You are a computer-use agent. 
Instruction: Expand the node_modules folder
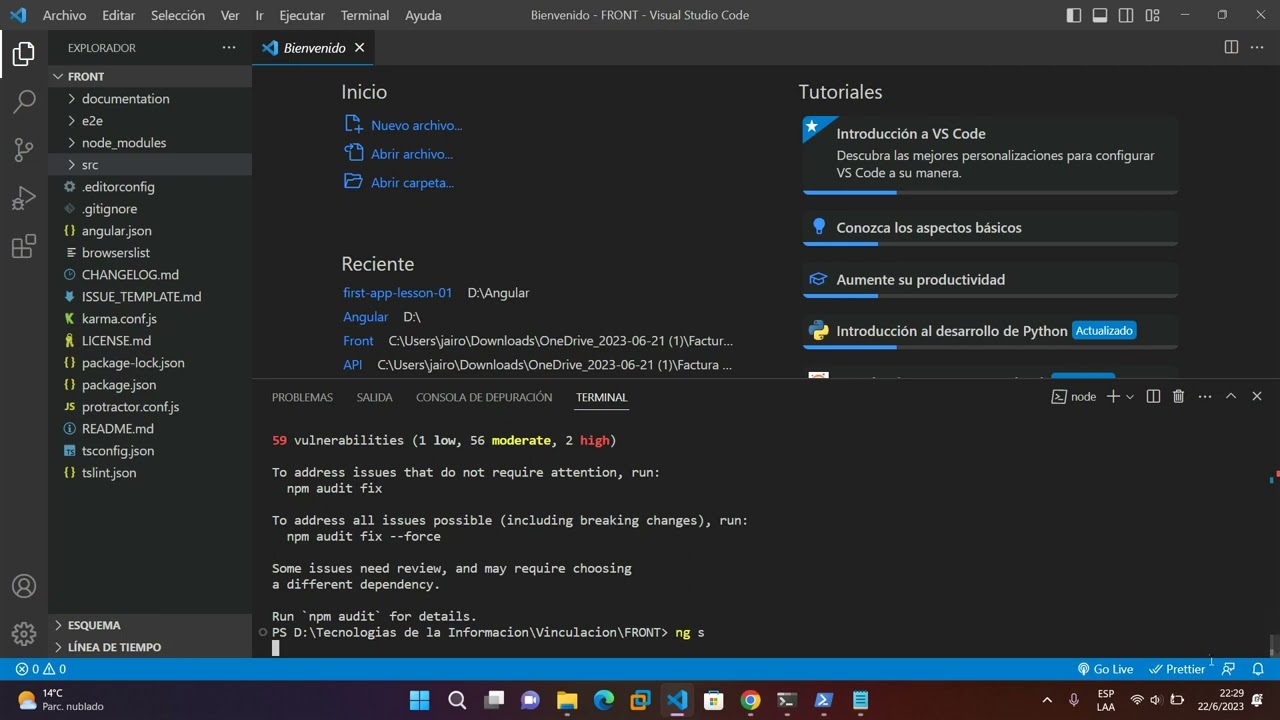point(150,142)
